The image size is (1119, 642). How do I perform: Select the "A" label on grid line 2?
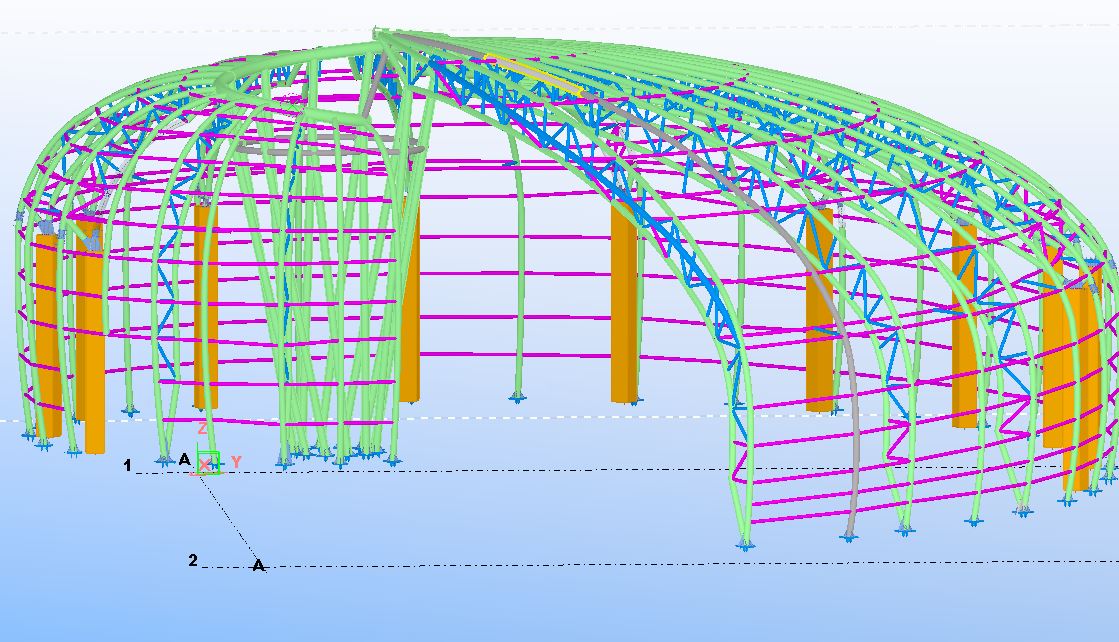[x=258, y=566]
